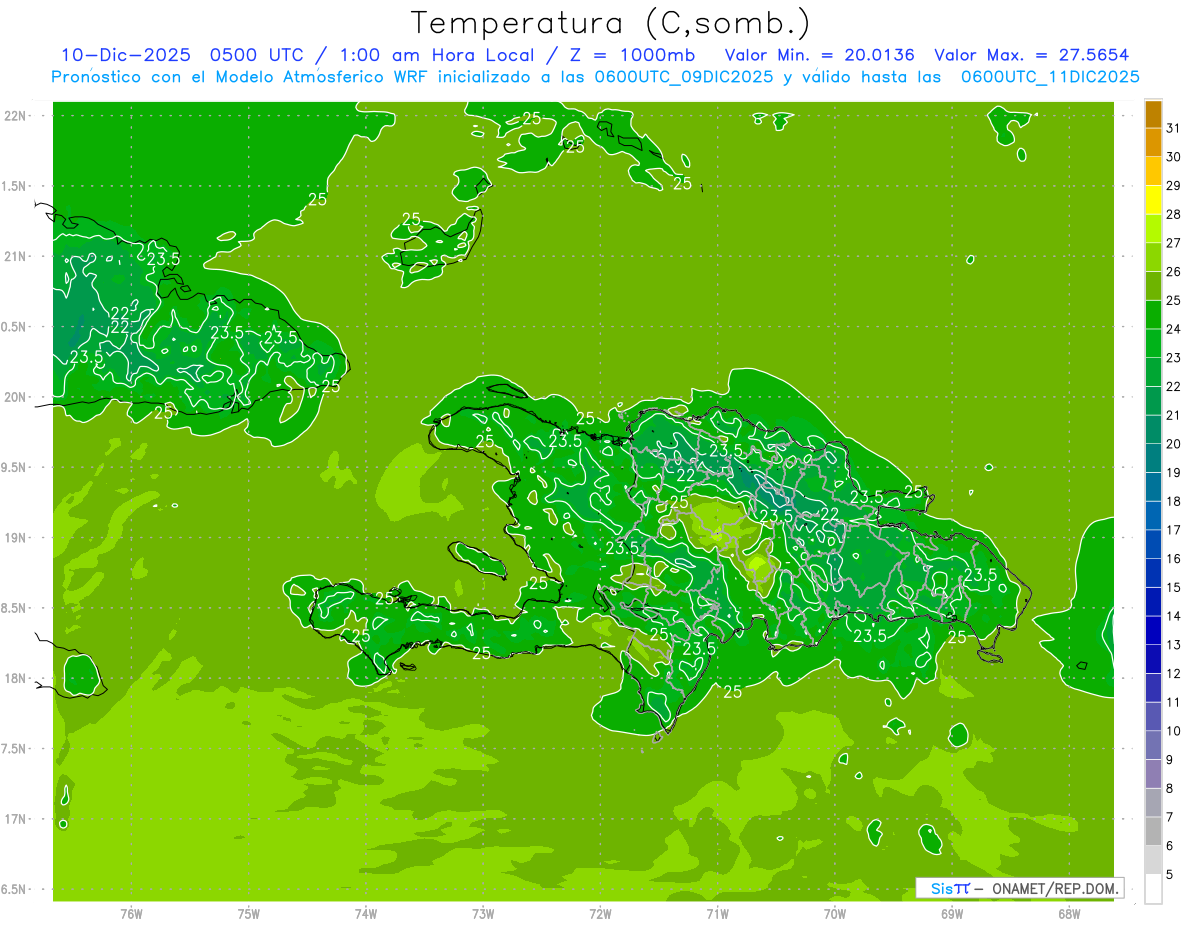Click the "22N" latitude axis label
The width and height of the screenshot is (1200, 927).
click(16, 116)
